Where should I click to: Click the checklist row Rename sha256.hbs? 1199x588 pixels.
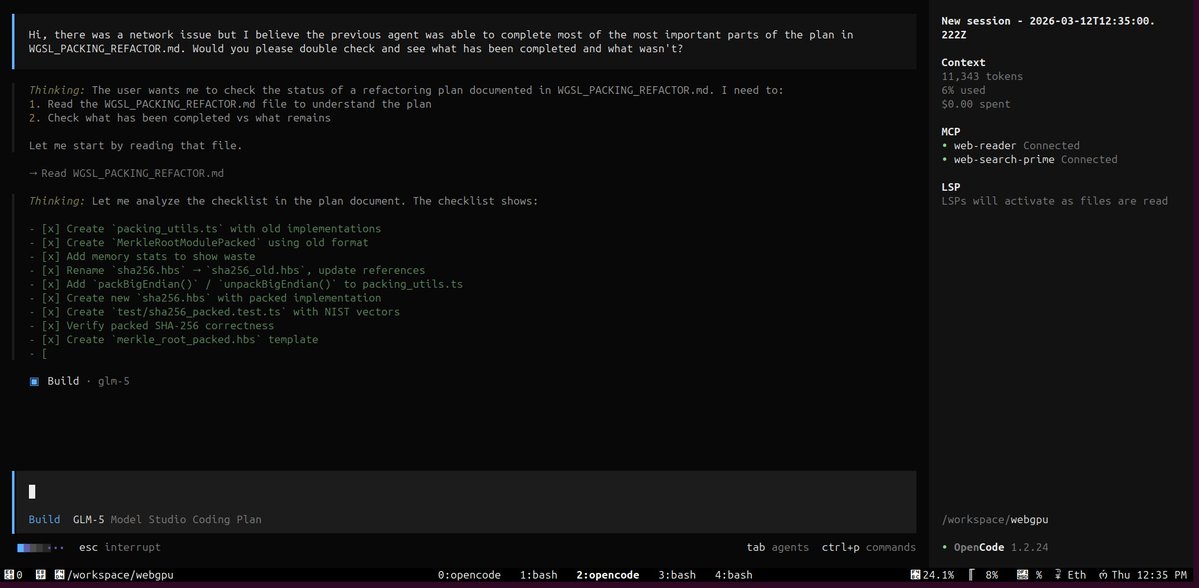click(227, 270)
